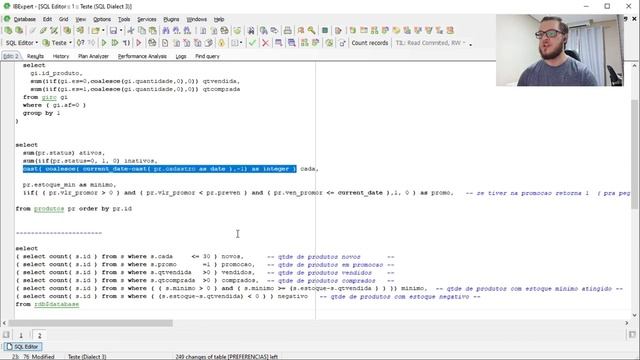Click the Connect to database icon
The width and height of the screenshot is (640, 360).
tap(32, 31)
